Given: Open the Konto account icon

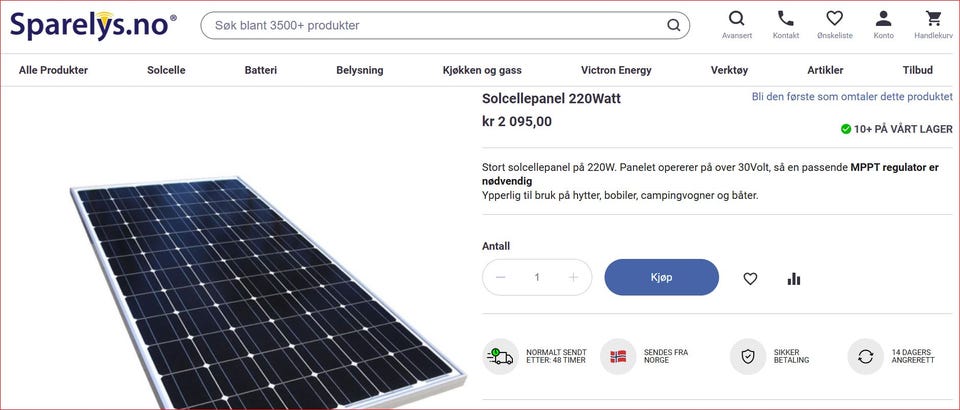Looking at the screenshot, I should tap(883, 19).
